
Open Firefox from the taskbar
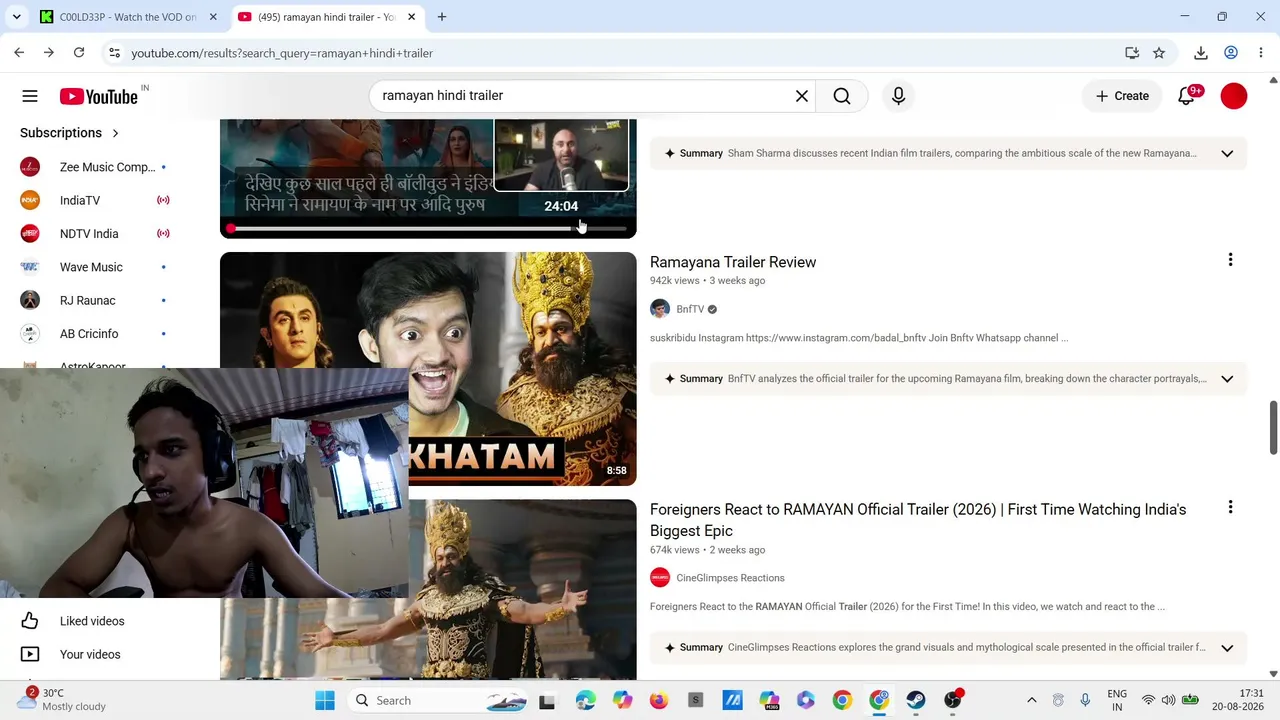(659, 700)
